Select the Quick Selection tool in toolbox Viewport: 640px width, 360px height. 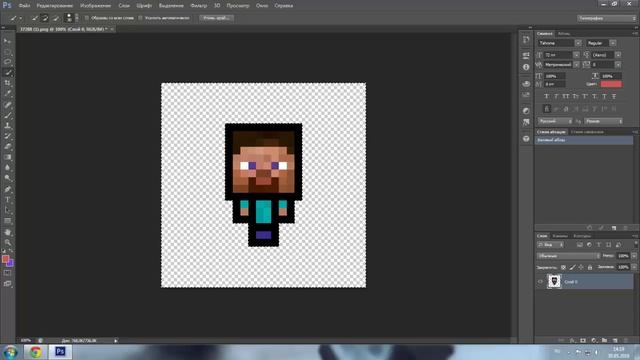[x=7, y=73]
